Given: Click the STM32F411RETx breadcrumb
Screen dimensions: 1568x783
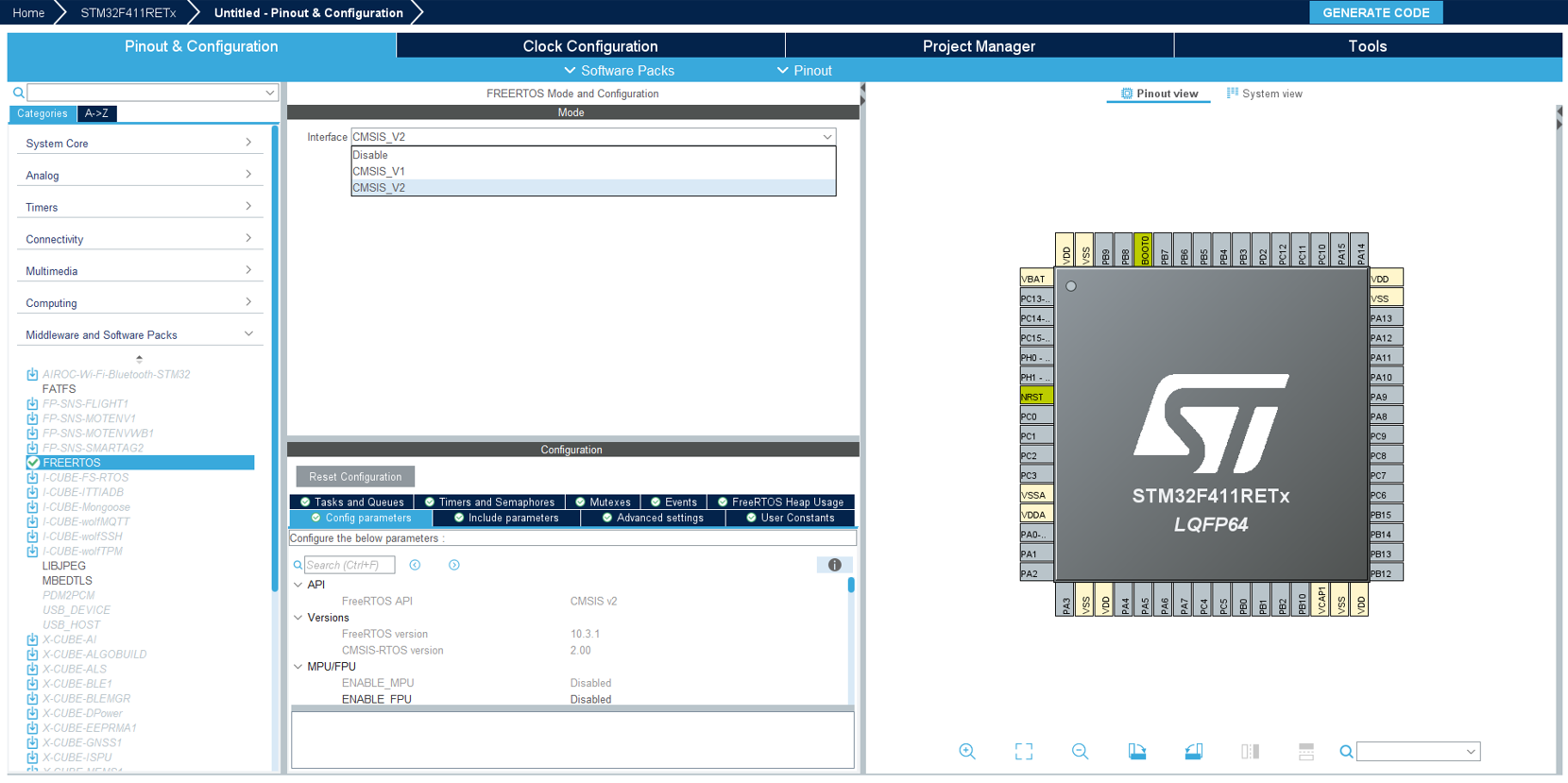Looking at the screenshot, I should coord(128,12).
